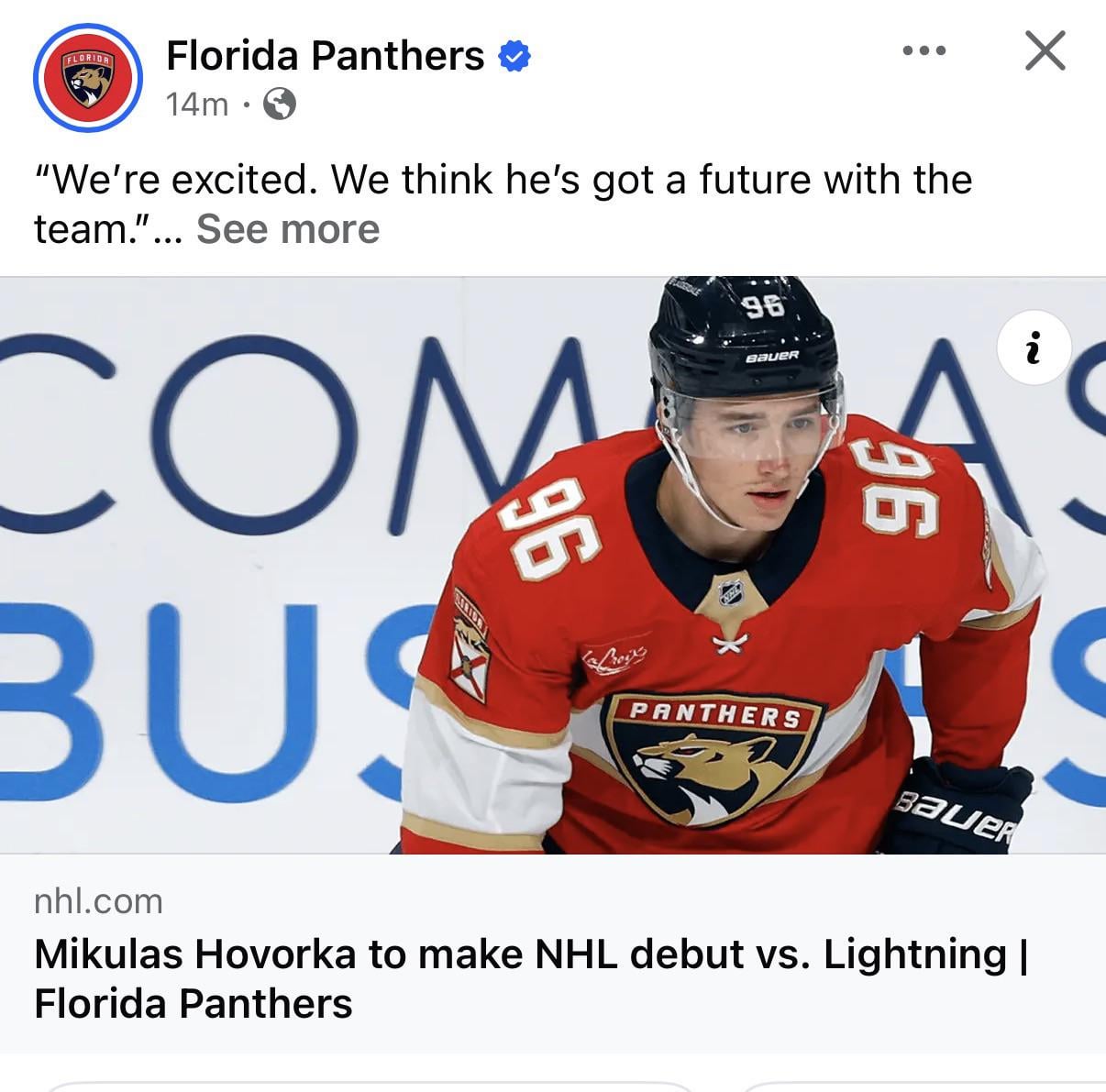Open the nhl.com source domain
The width and height of the screenshot is (1106, 1092).
tap(98, 901)
